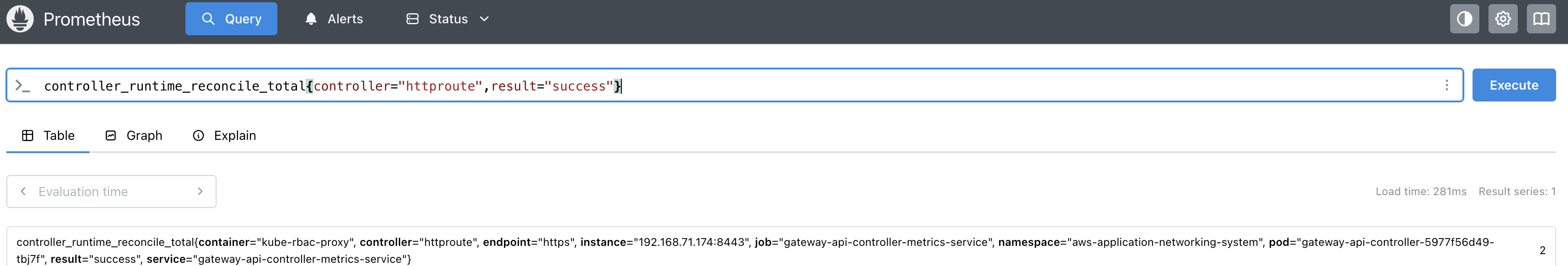Screen dimensions: 1568x266
Task: Step back with the left evaluation chevron
Action: (x=23, y=191)
